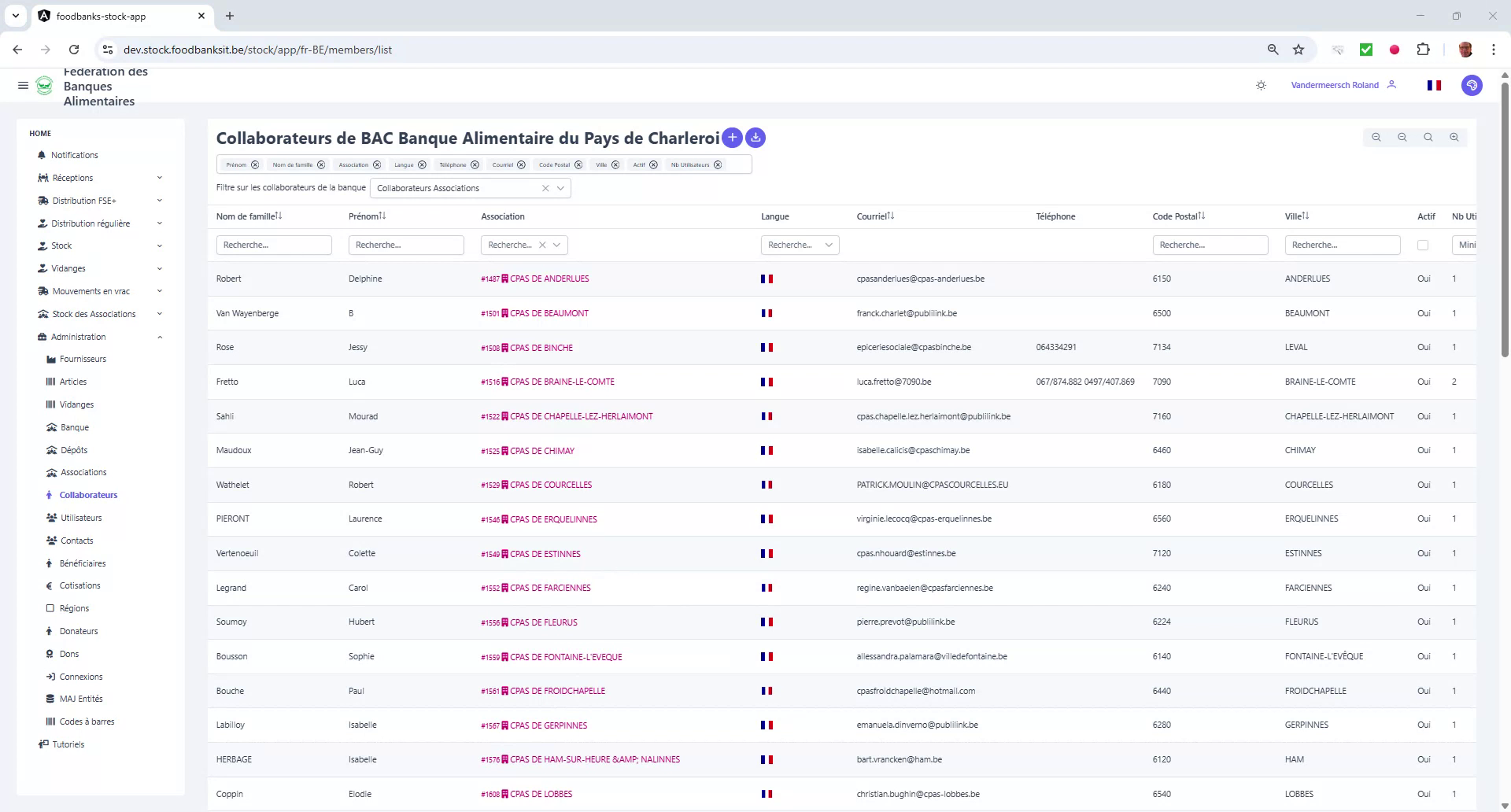Viewport: 1511px width, 812px height.
Task: Remove the Code Postal filter chip
Action: (x=580, y=164)
